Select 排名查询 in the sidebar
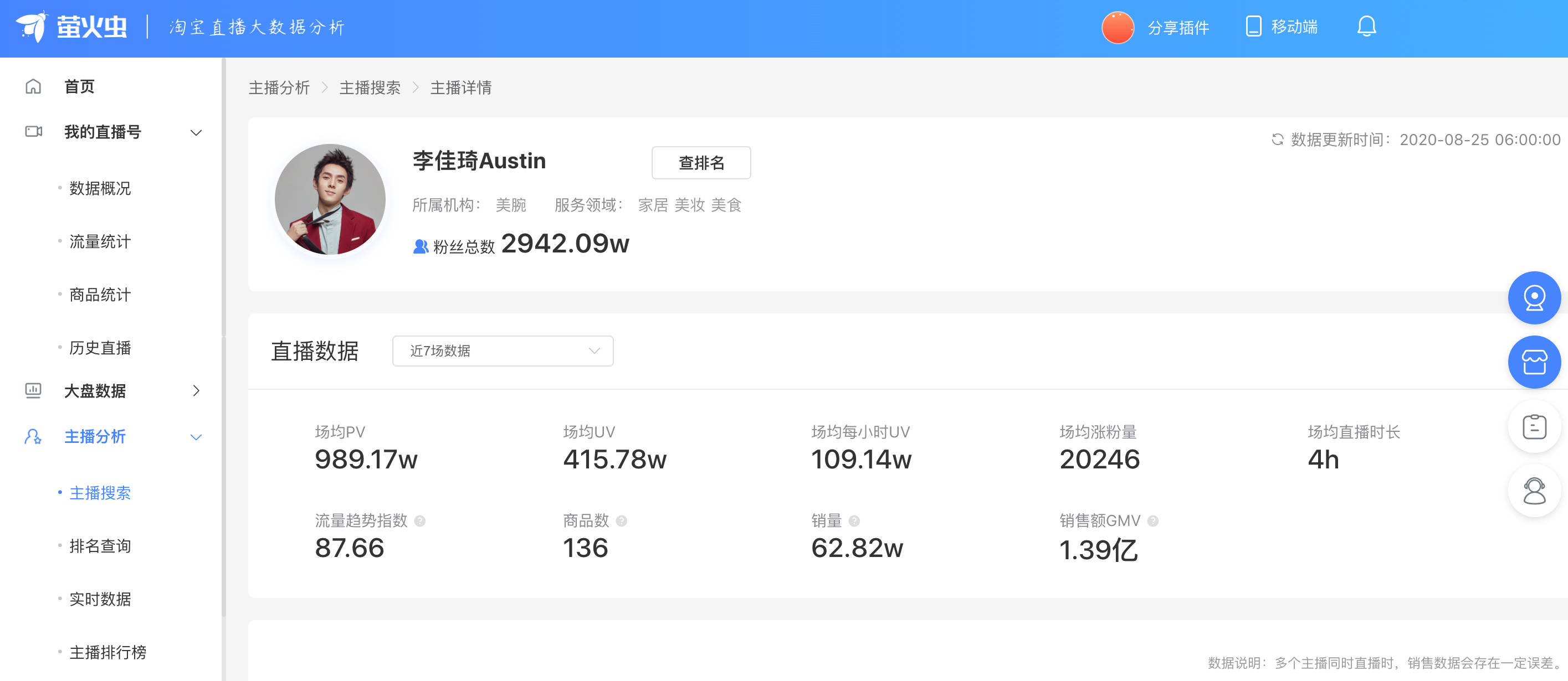 tap(100, 546)
